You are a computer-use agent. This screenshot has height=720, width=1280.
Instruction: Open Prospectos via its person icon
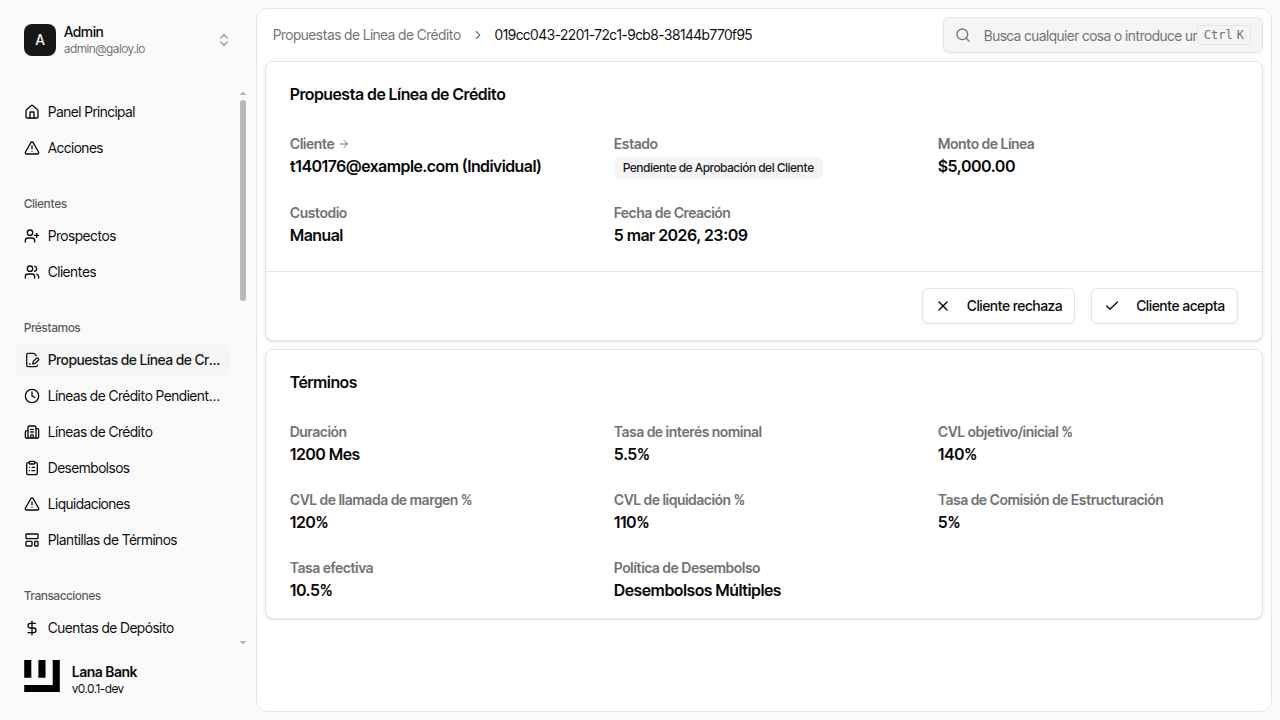click(31, 235)
